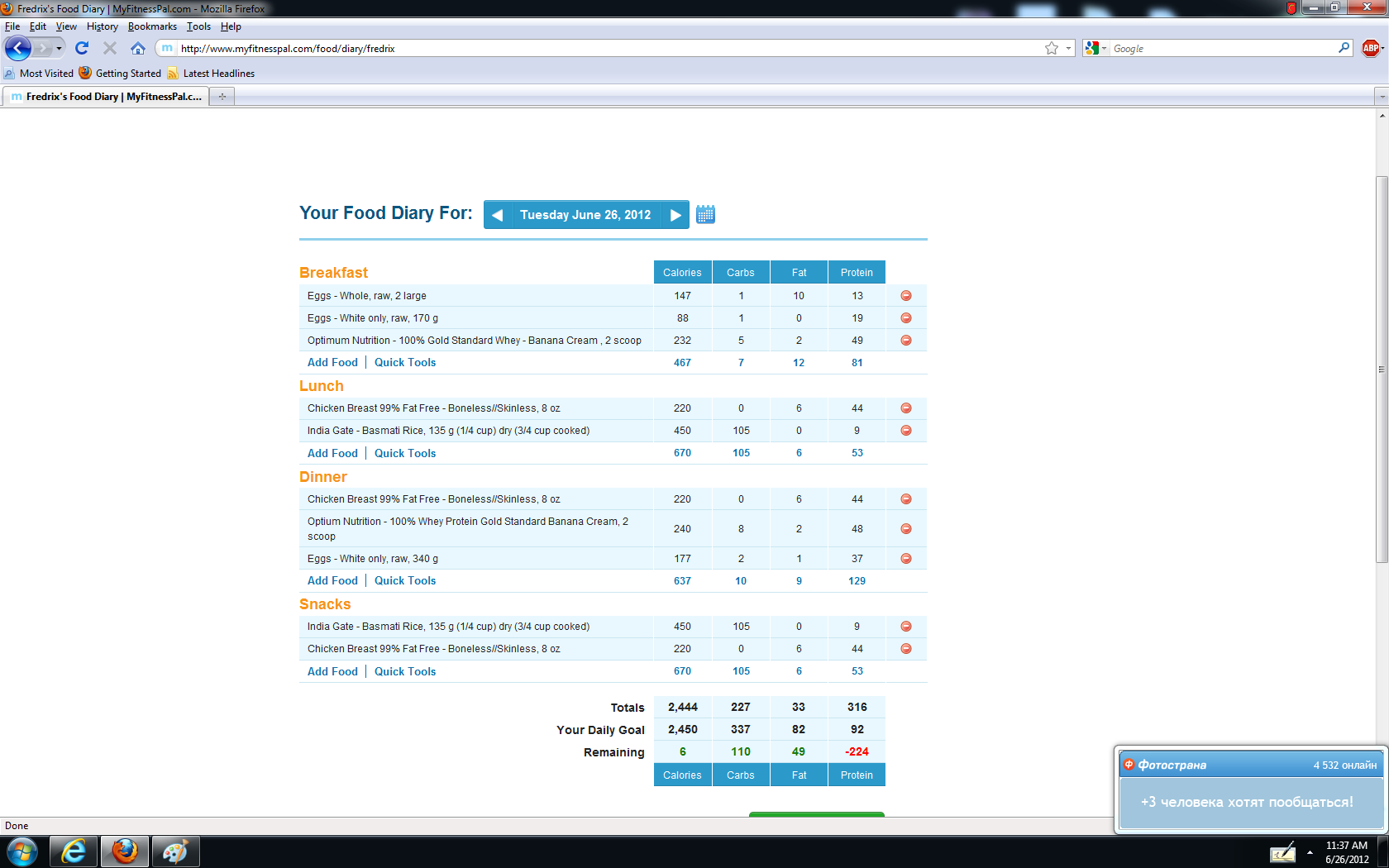
Task: Click in the Google search field
Action: point(1224,49)
